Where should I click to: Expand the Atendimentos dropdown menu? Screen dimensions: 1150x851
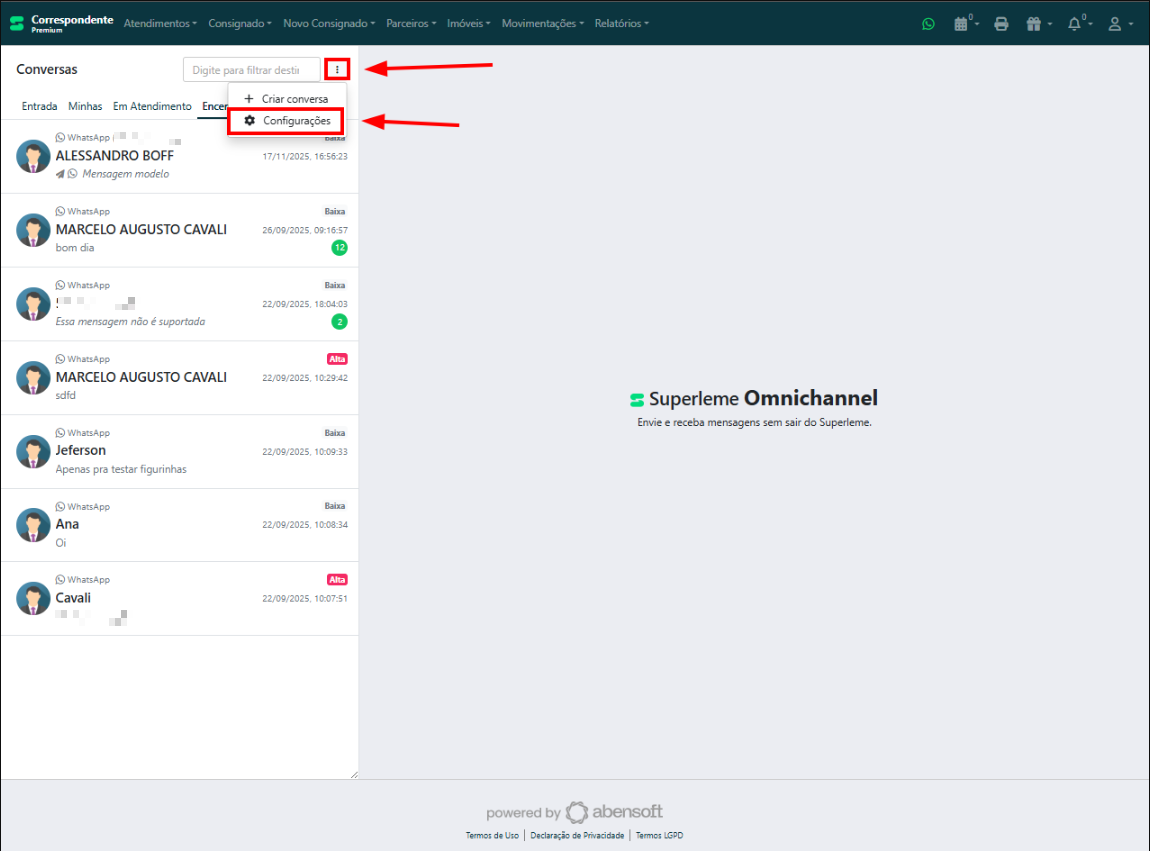(x=160, y=23)
